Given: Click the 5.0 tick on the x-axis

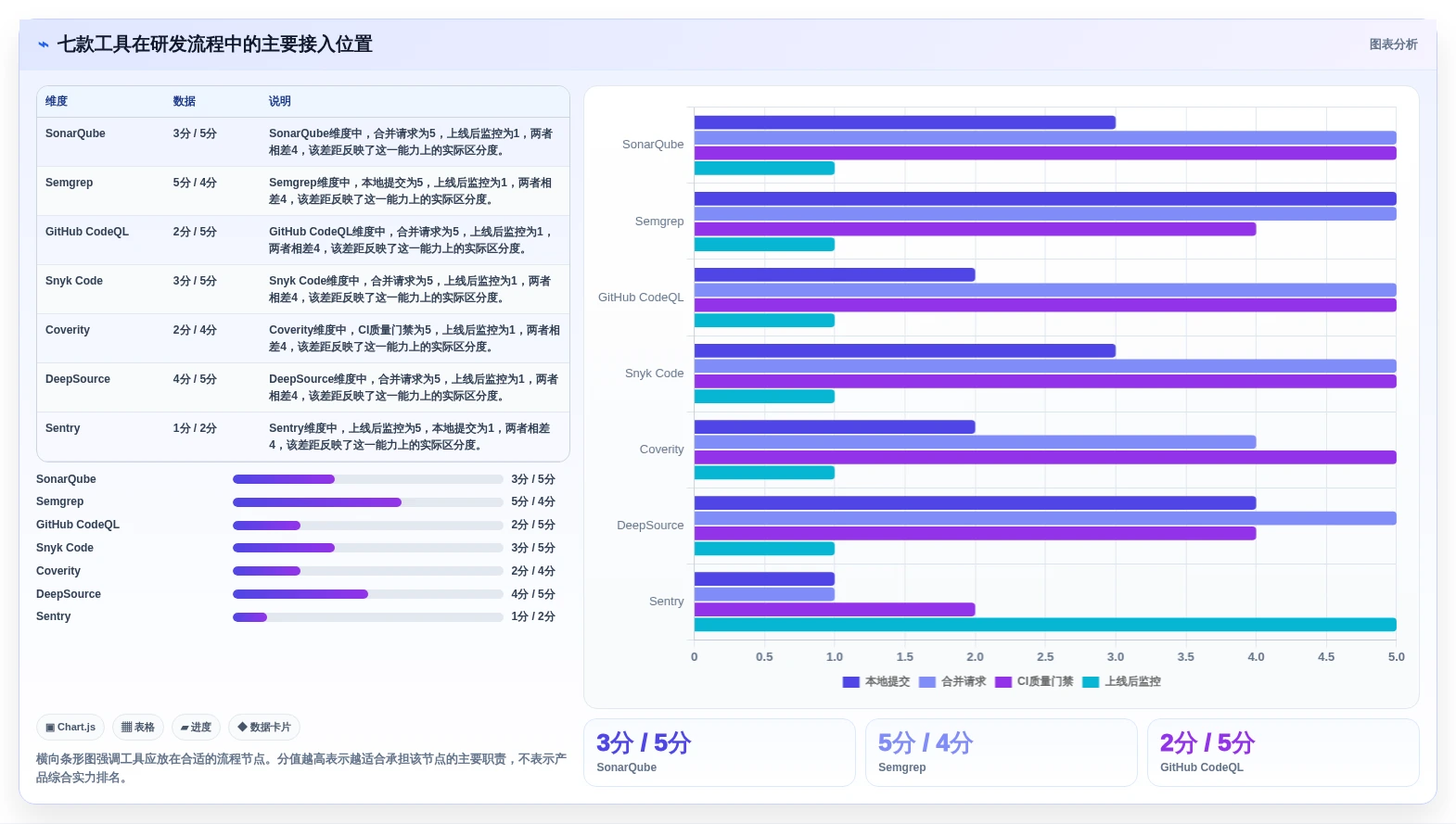Looking at the screenshot, I should pyautogui.click(x=1396, y=657).
